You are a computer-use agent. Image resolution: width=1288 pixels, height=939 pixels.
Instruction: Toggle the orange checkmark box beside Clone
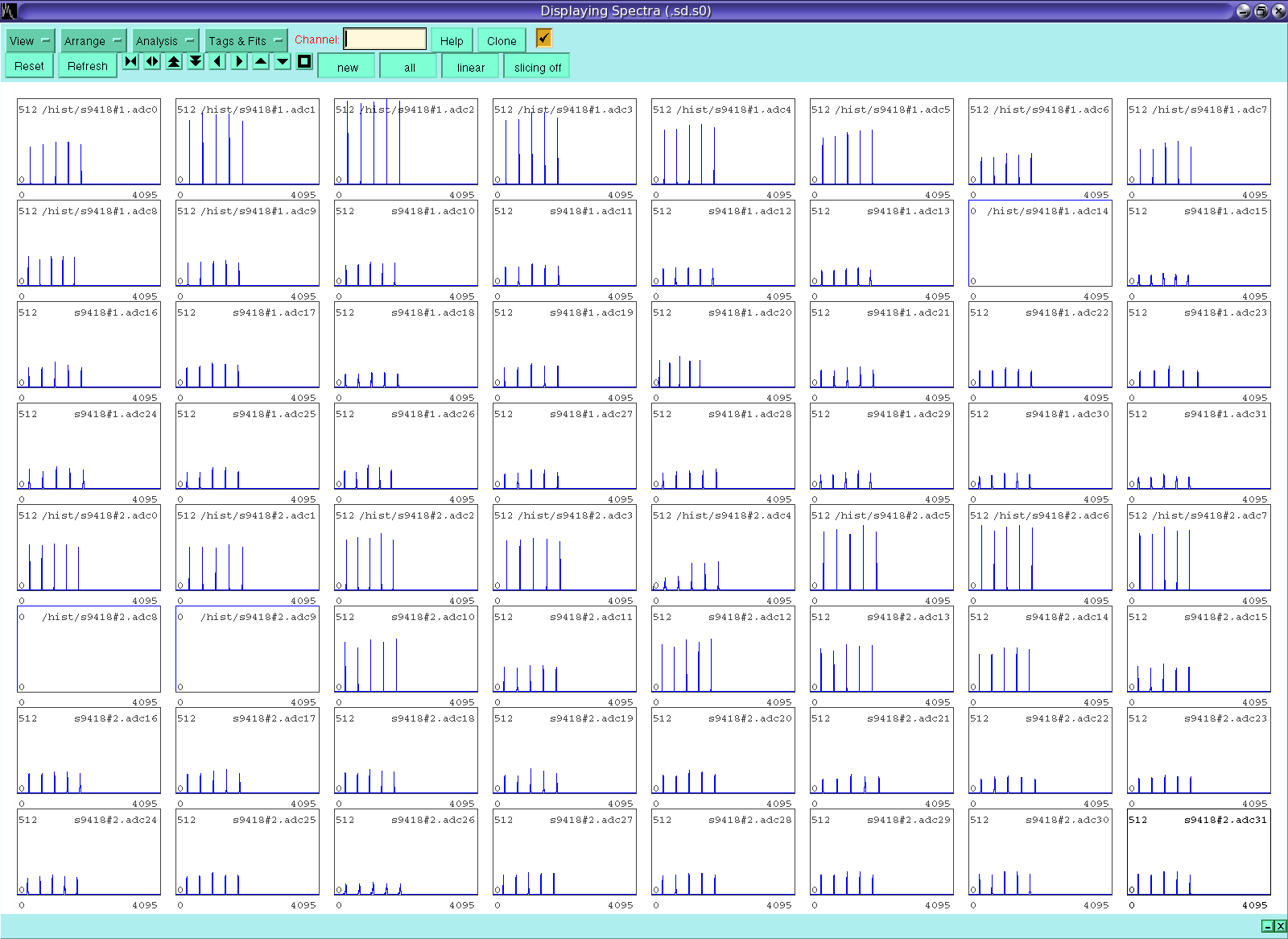(544, 38)
